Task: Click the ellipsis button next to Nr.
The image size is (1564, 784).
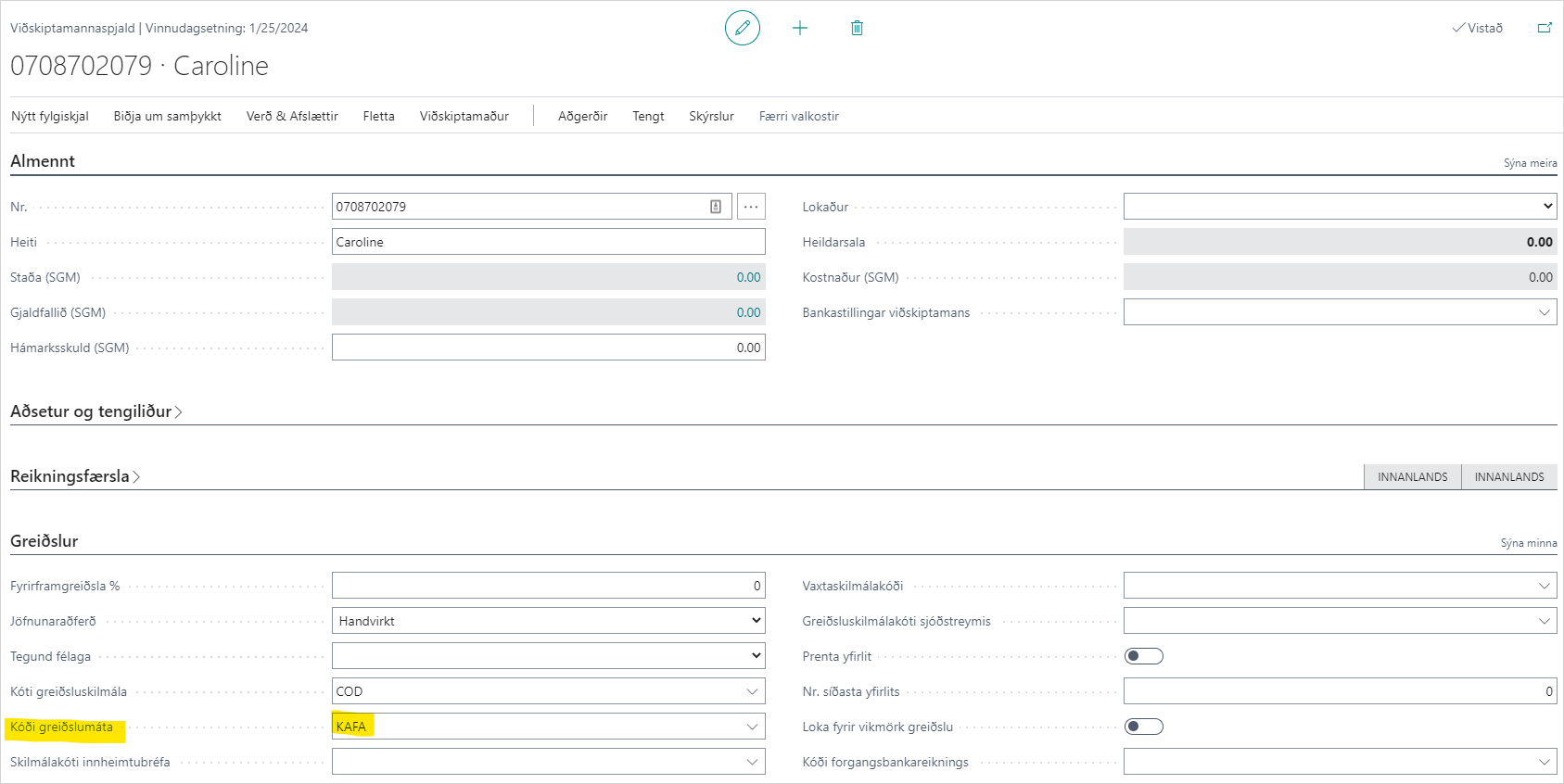Action: pyautogui.click(x=751, y=207)
